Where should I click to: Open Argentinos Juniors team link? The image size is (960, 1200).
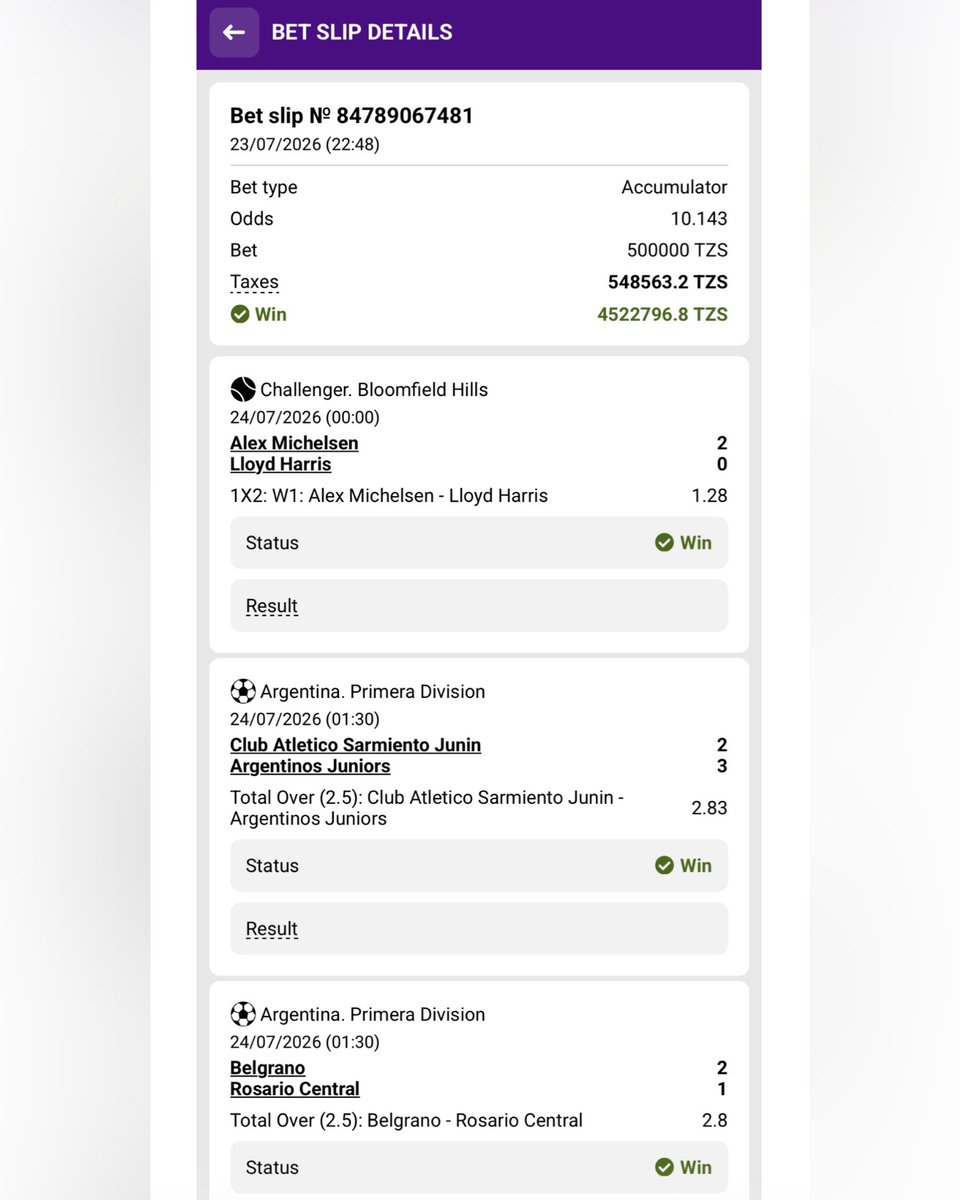point(310,766)
